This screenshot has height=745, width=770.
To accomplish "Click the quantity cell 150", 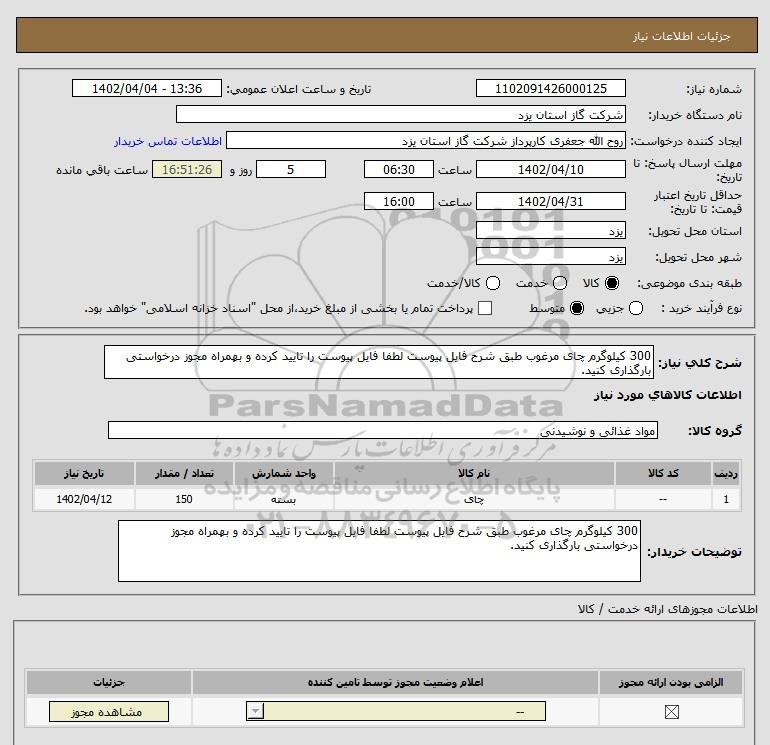I will 184,499.
